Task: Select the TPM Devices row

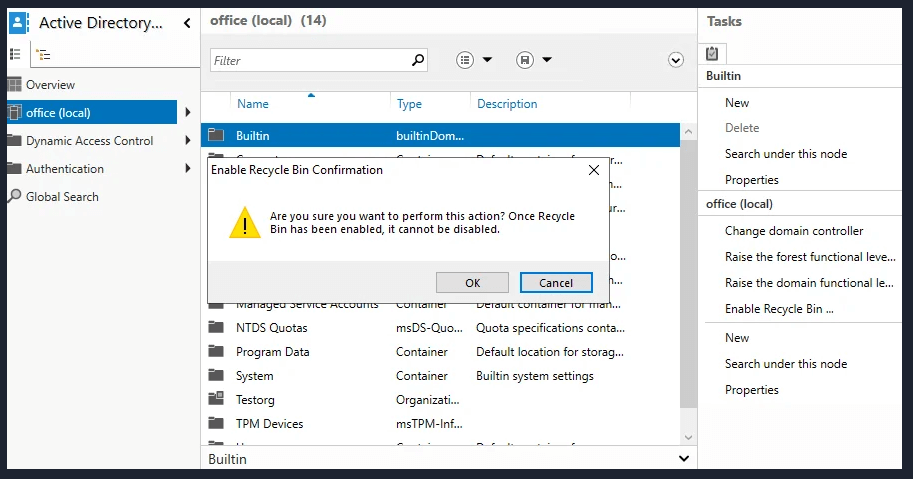Action: point(440,424)
